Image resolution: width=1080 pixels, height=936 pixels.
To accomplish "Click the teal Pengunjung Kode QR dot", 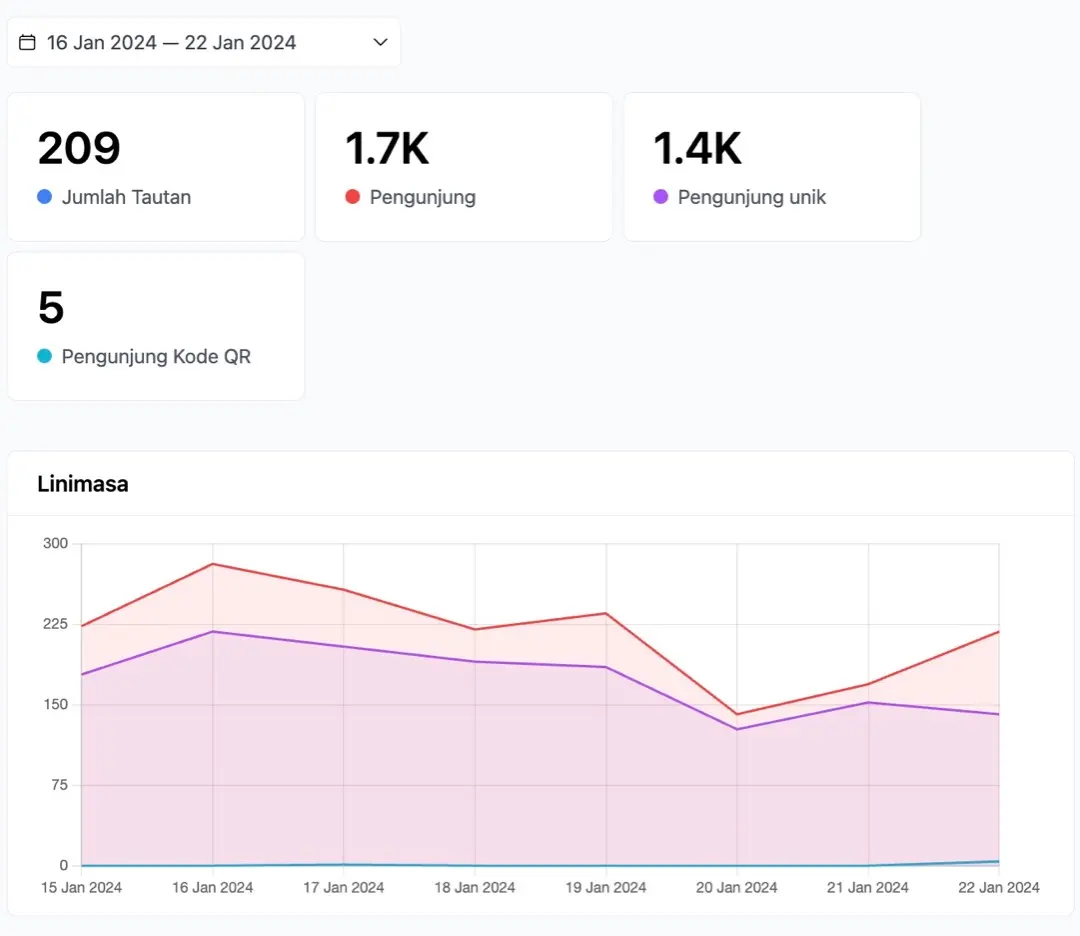I will click(x=45, y=356).
